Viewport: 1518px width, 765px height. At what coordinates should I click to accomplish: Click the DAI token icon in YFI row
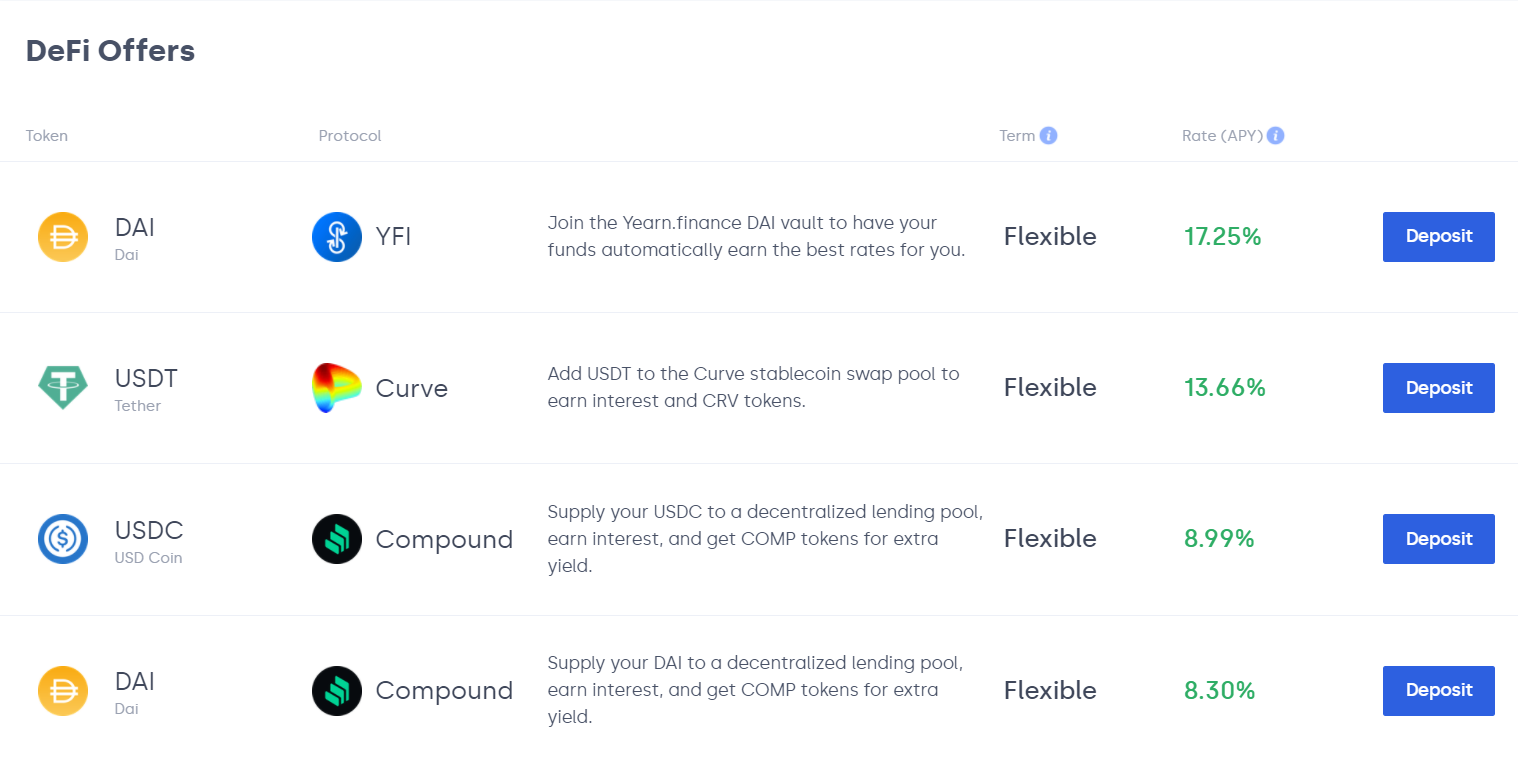click(x=63, y=237)
